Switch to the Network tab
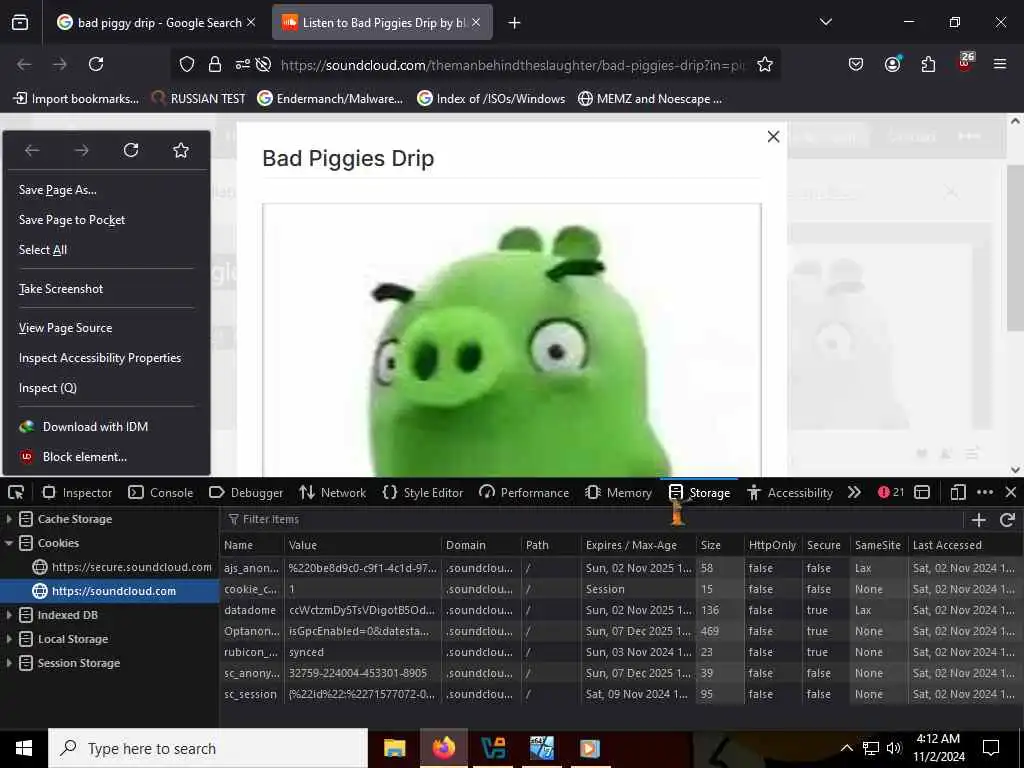This screenshot has height=768, width=1024. pyautogui.click(x=333, y=492)
